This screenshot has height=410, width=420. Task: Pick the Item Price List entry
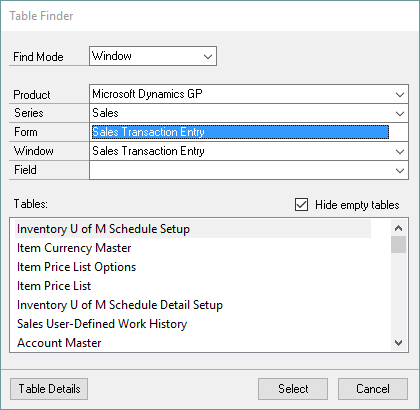[x=54, y=286]
